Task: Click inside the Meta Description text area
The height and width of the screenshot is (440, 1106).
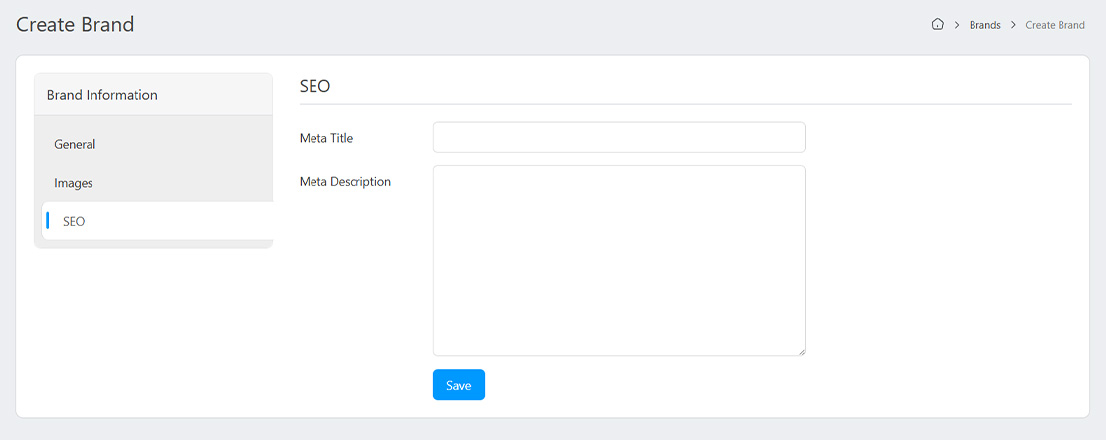Action: (x=619, y=260)
